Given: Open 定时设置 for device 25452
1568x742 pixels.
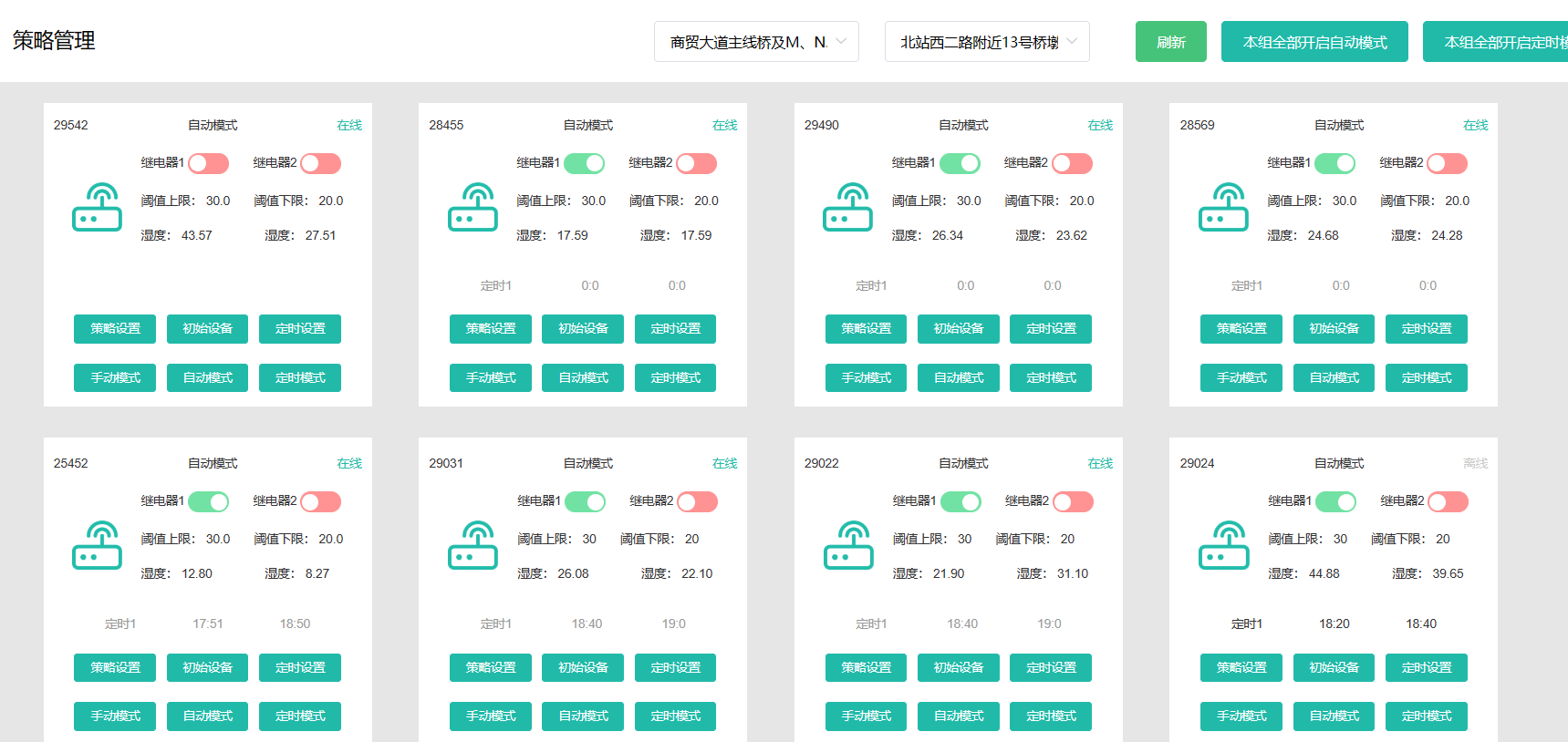Looking at the screenshot, I should 300,667.
